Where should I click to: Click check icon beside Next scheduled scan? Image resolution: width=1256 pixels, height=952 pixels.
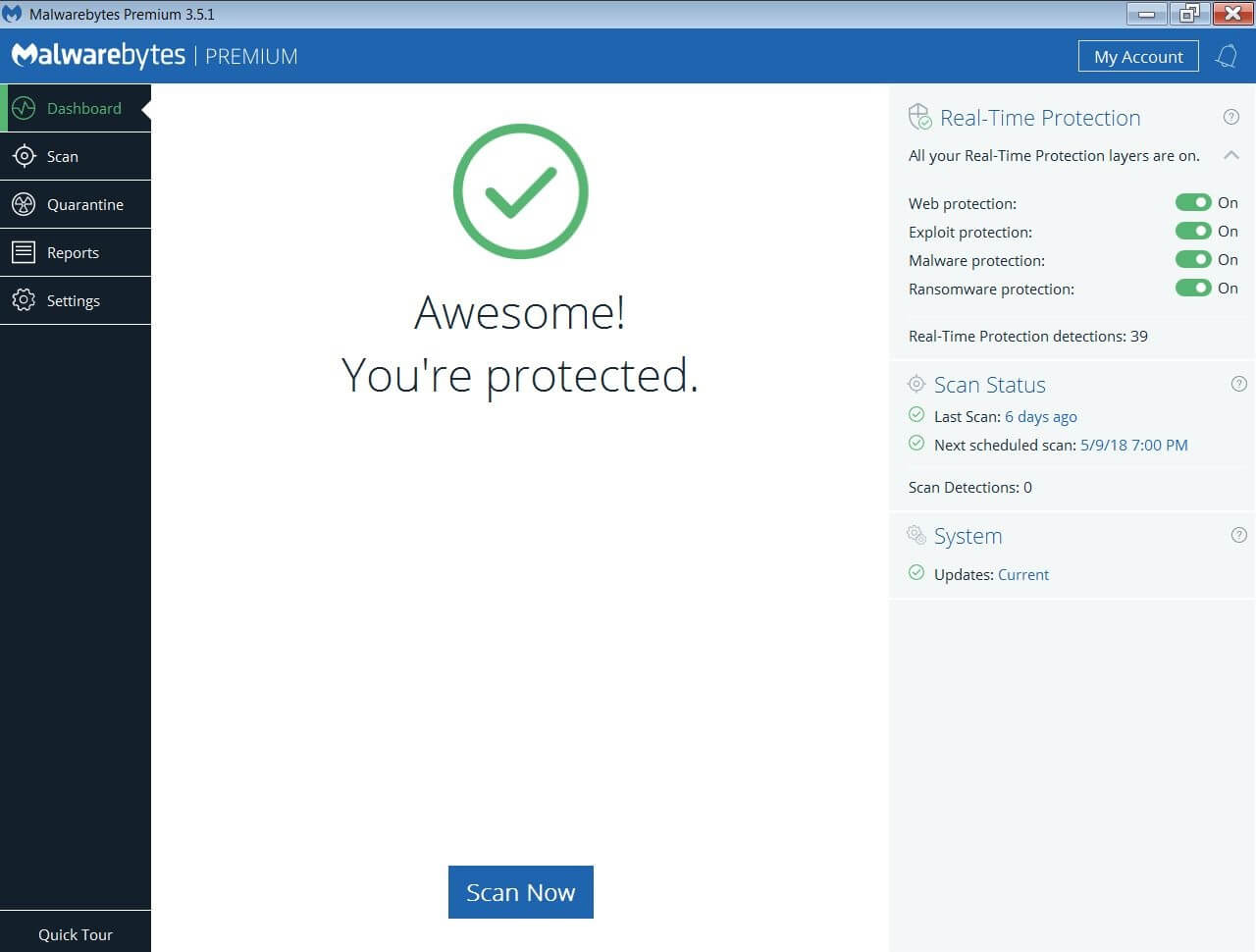point(916,444)
